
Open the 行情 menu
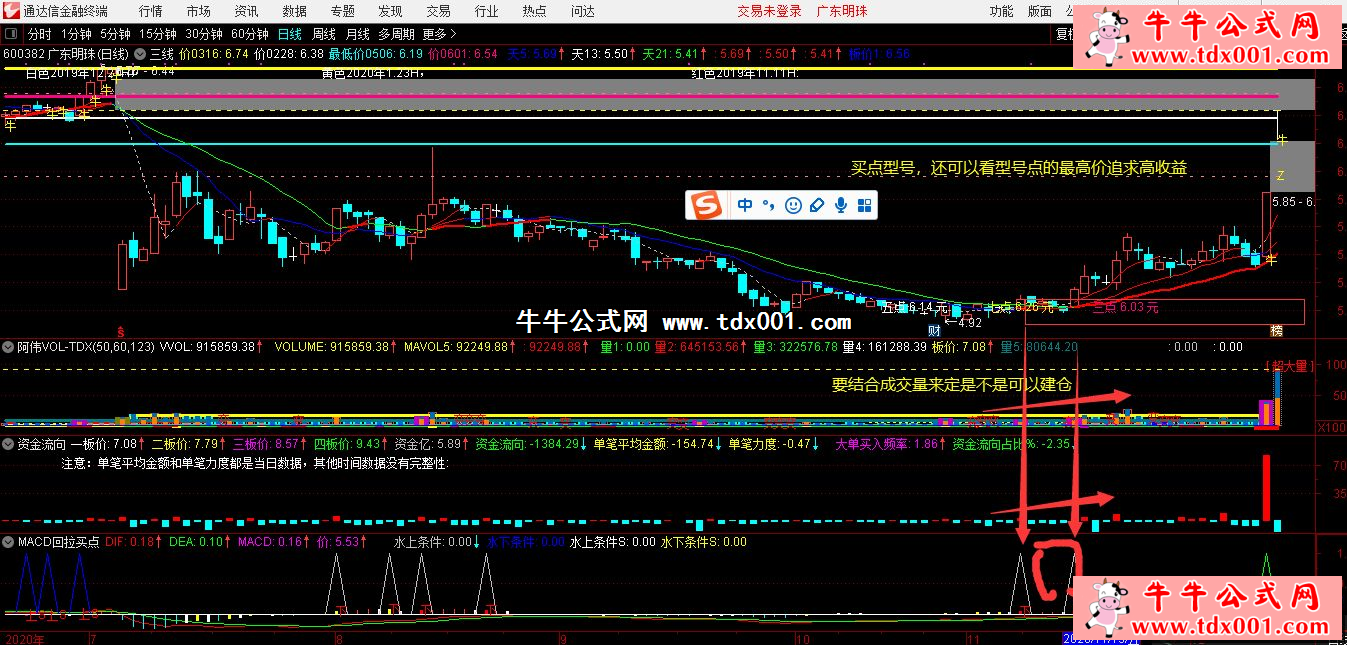151,11
